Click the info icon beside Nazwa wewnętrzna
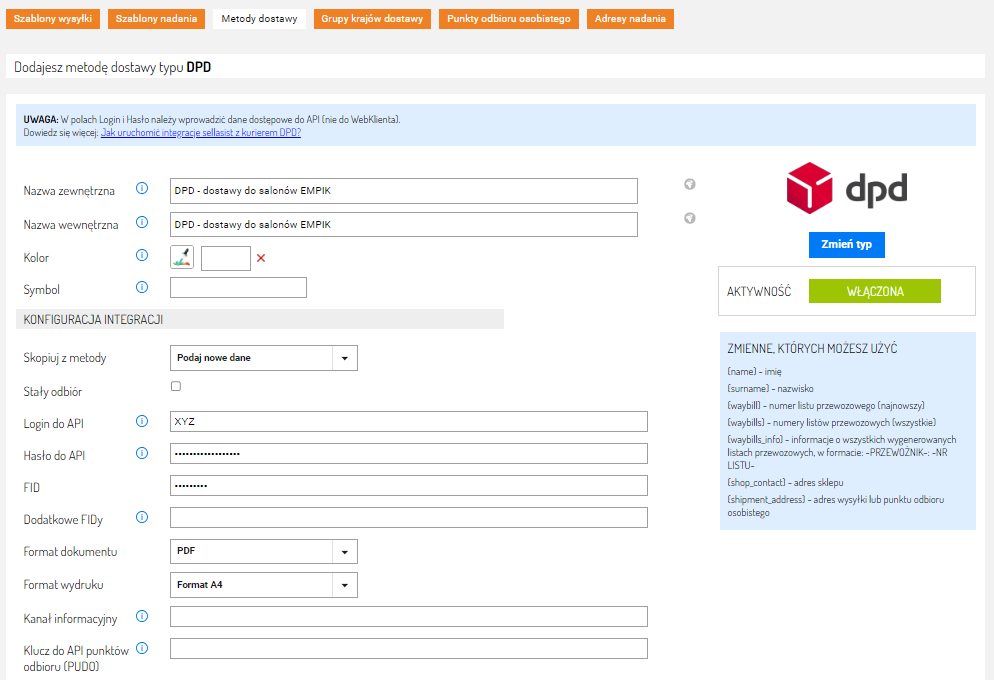Viewport: 994px width, 680px height. 142,223
